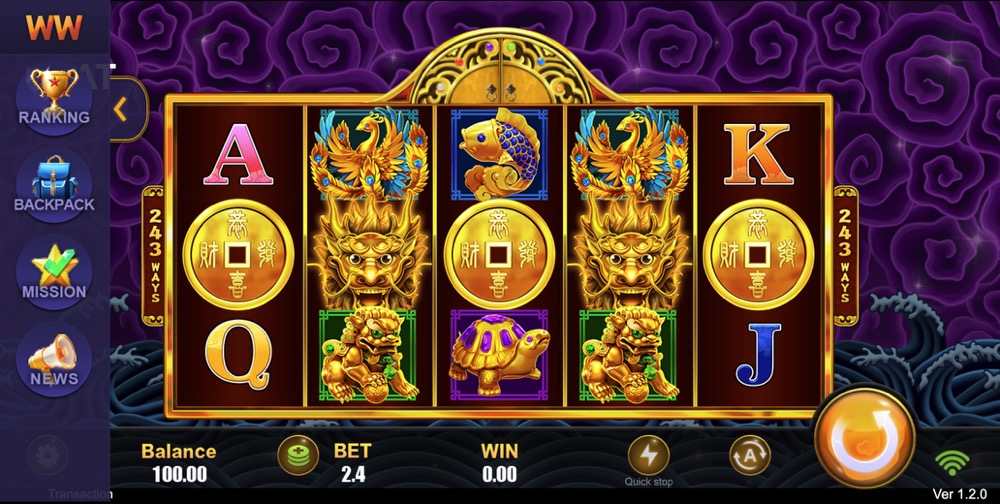The height and width of the screenshot is (504, 1000).
Task: Click the green bet chips icon
Action: click(x=298, y=455)
